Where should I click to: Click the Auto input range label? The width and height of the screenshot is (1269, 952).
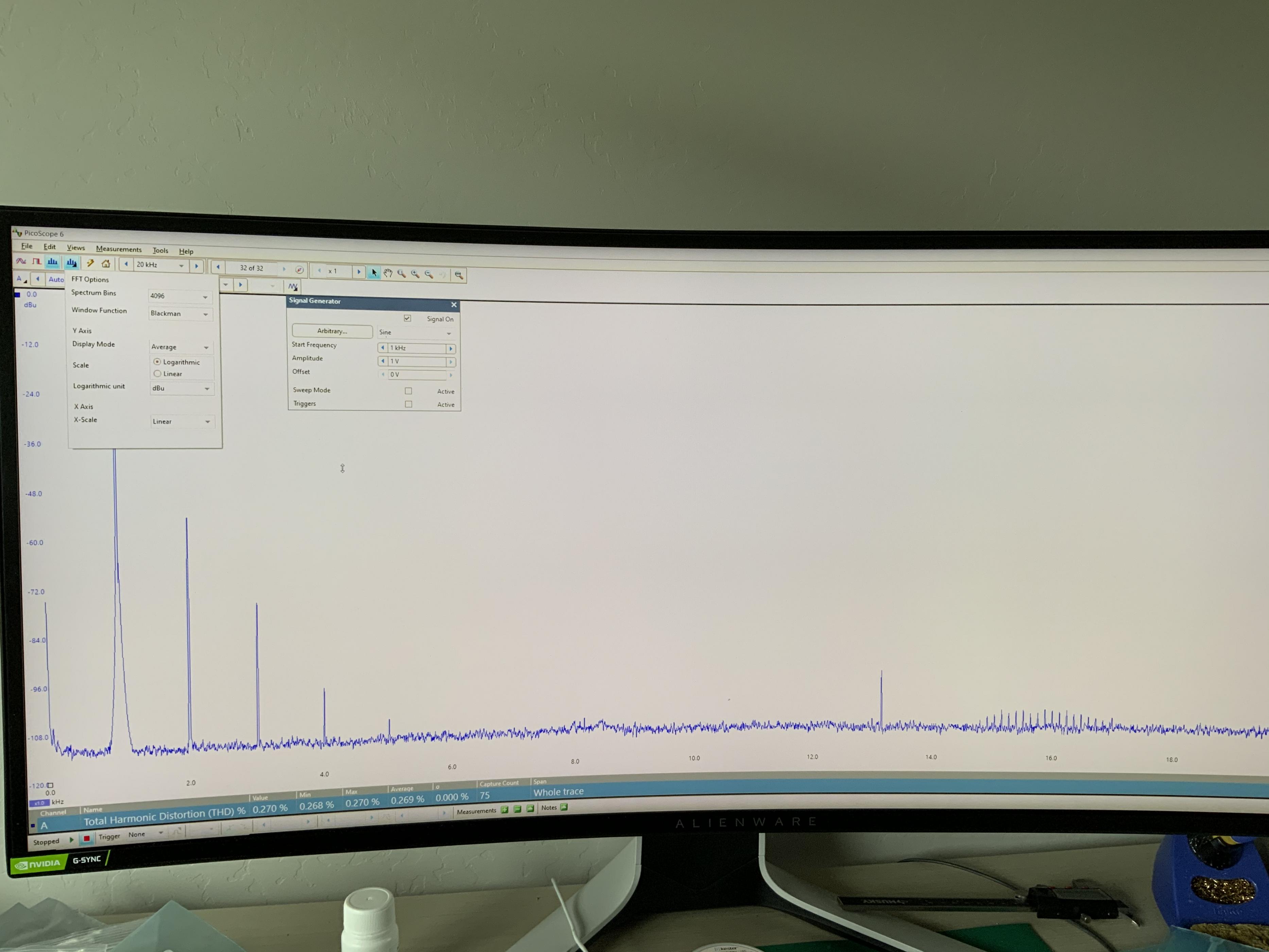click(x=56, y=279)
